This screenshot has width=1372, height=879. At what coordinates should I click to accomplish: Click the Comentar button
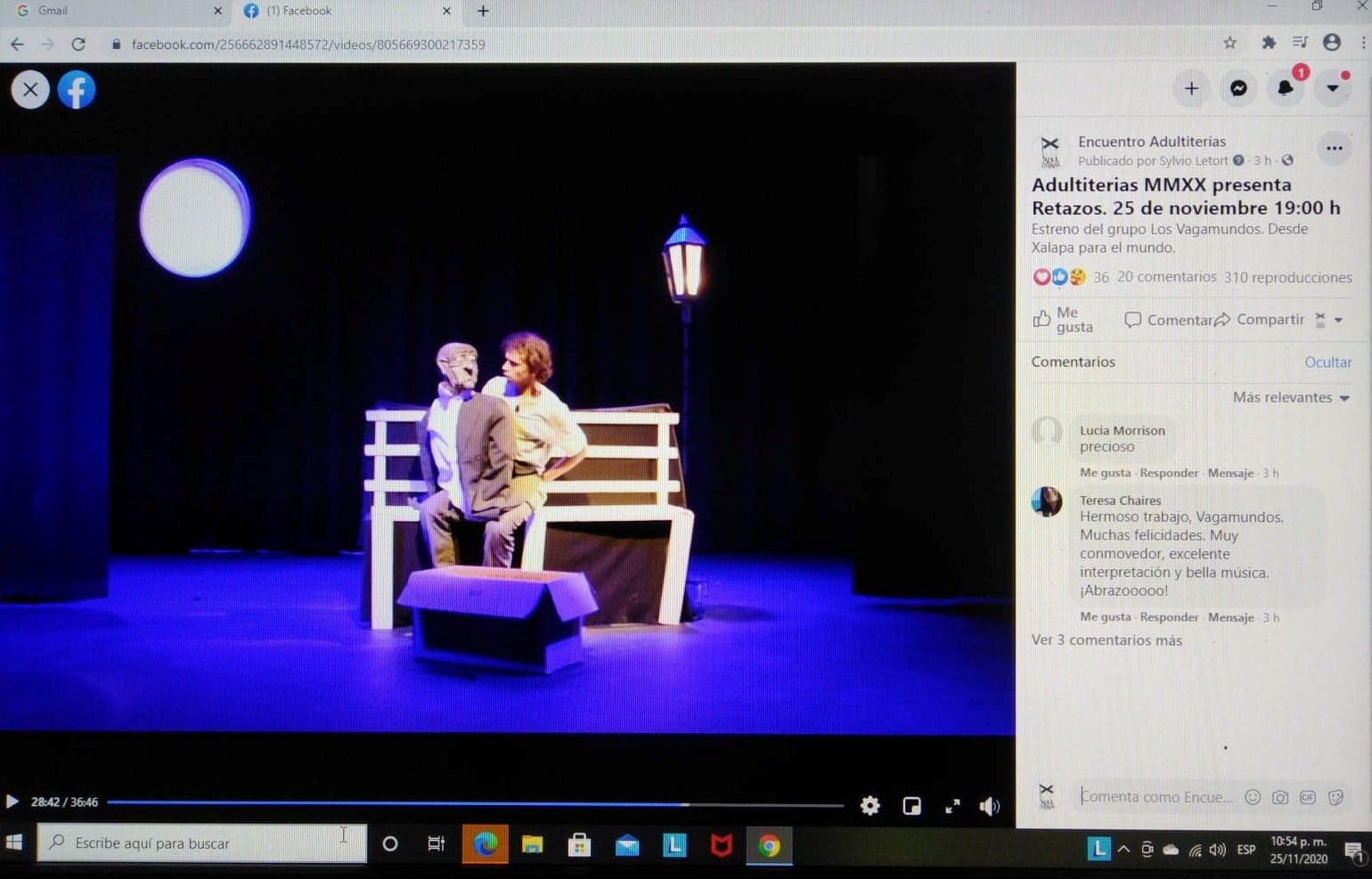tap(1168, 320)
